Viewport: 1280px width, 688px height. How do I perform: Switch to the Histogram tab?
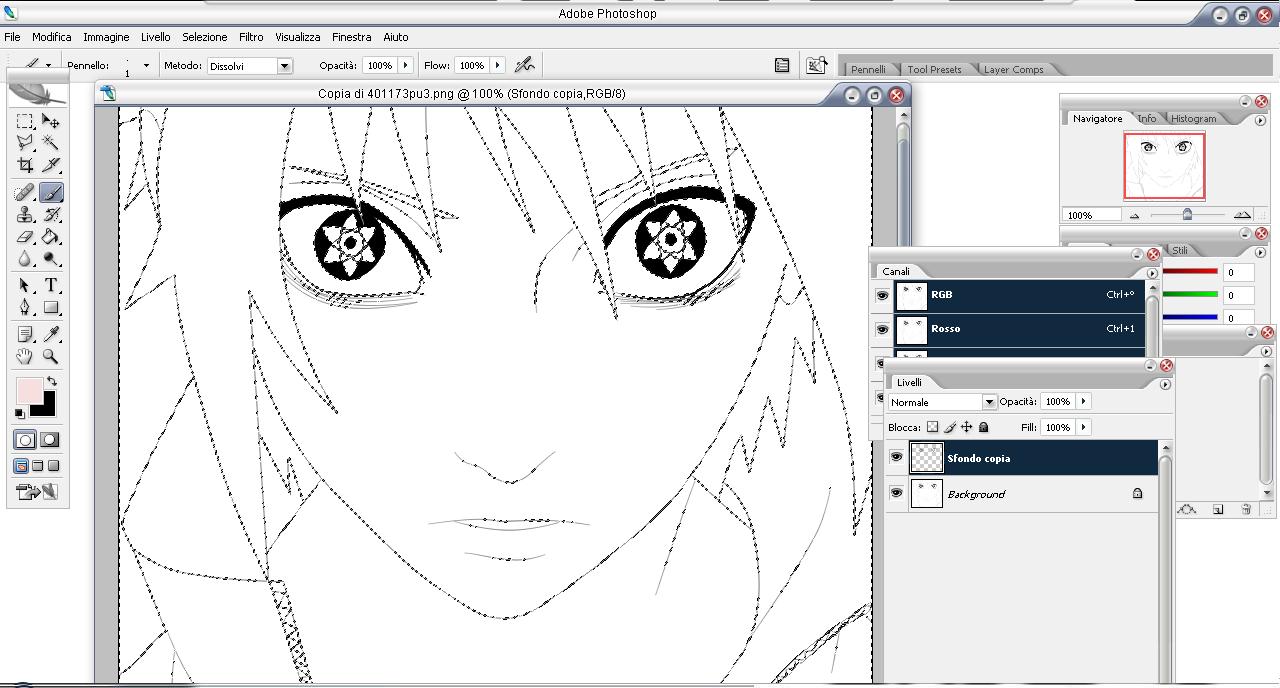tap(1194, 118)
